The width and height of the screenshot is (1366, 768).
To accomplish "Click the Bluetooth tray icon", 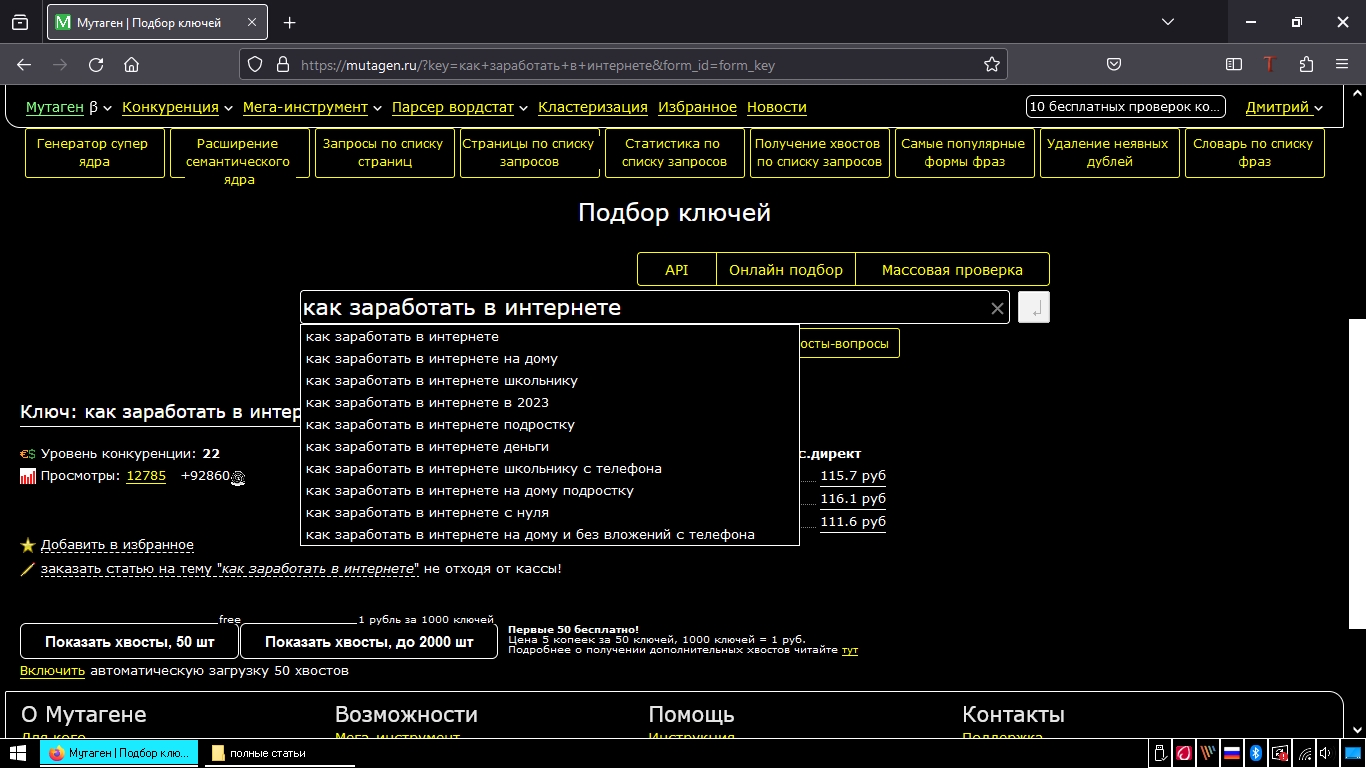I will click(1256, 753).
